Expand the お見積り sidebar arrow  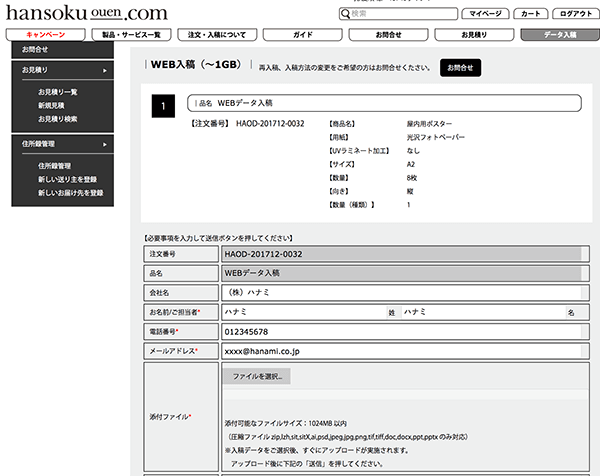coord(104,71)
